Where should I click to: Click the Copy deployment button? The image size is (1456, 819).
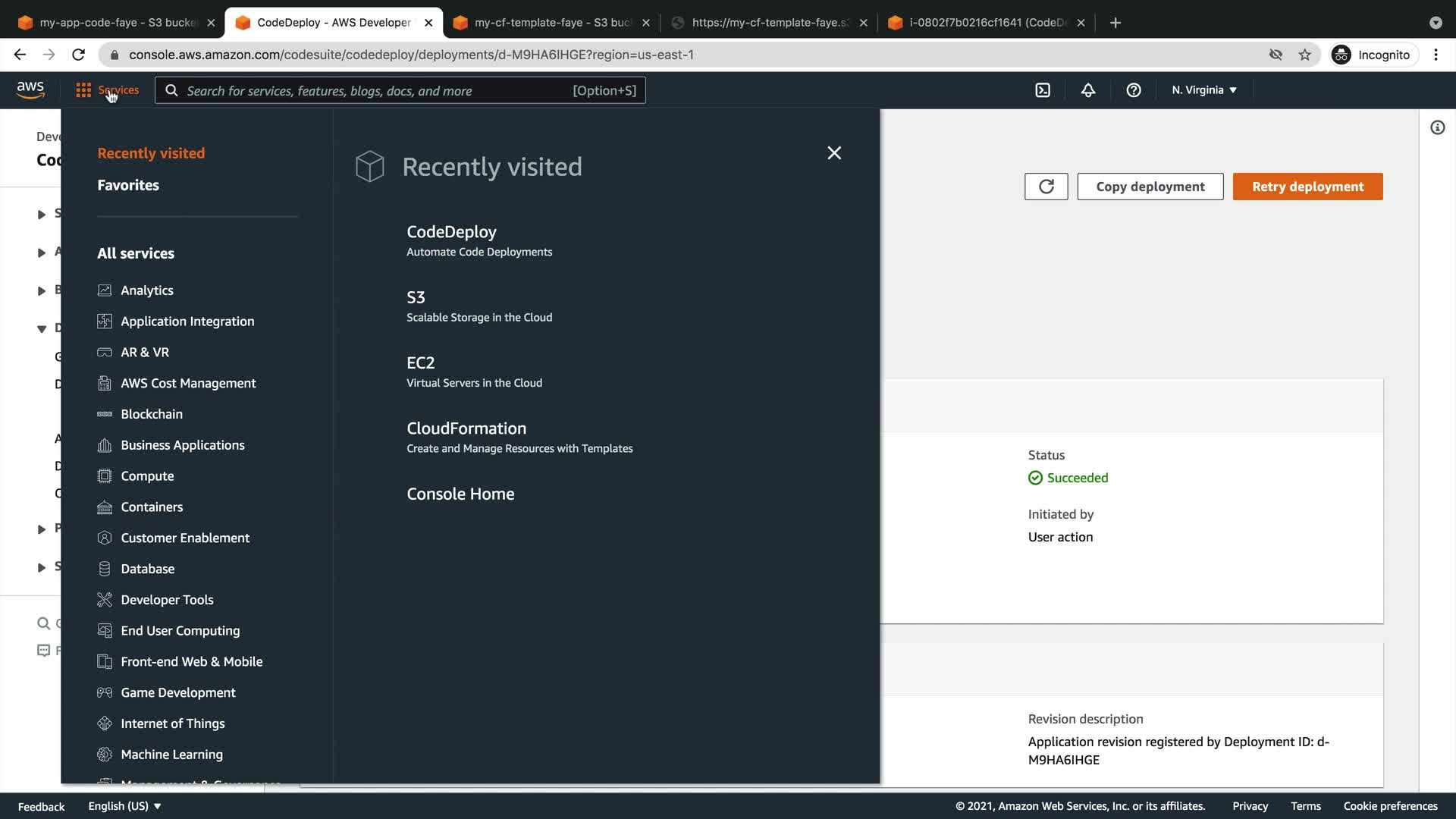1150,187
